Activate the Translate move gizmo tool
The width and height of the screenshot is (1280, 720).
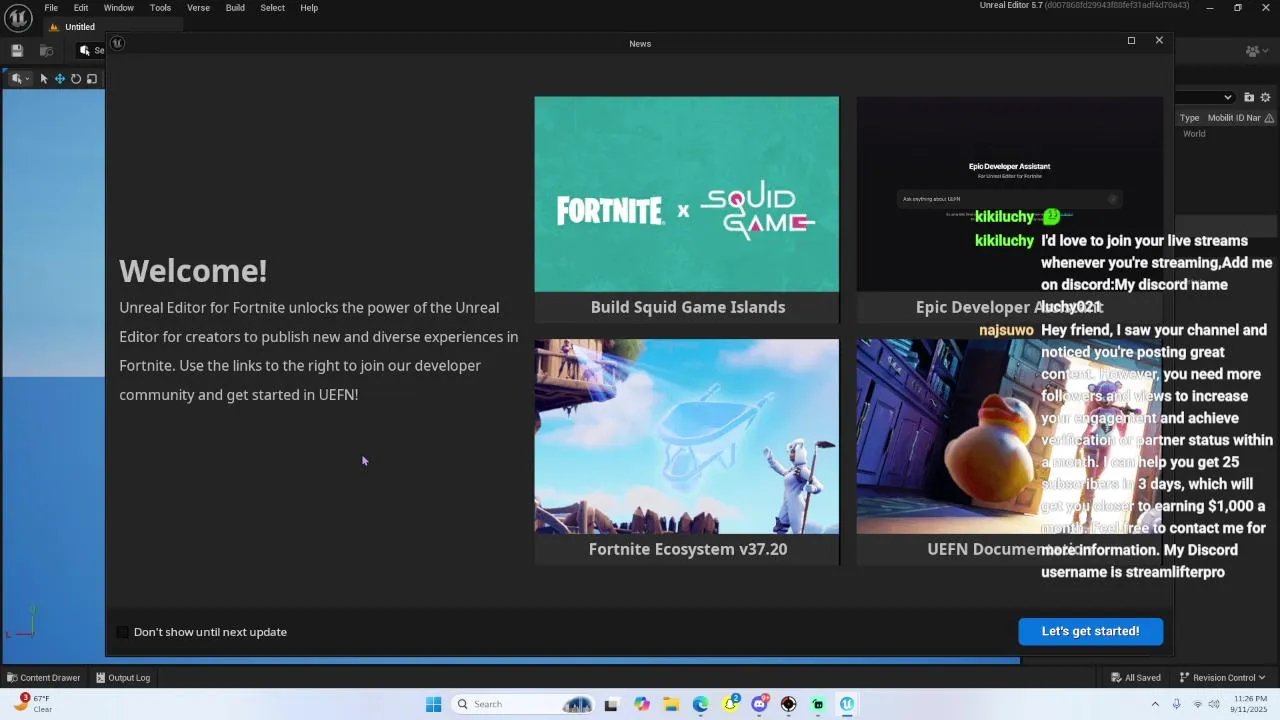[60, 79]
